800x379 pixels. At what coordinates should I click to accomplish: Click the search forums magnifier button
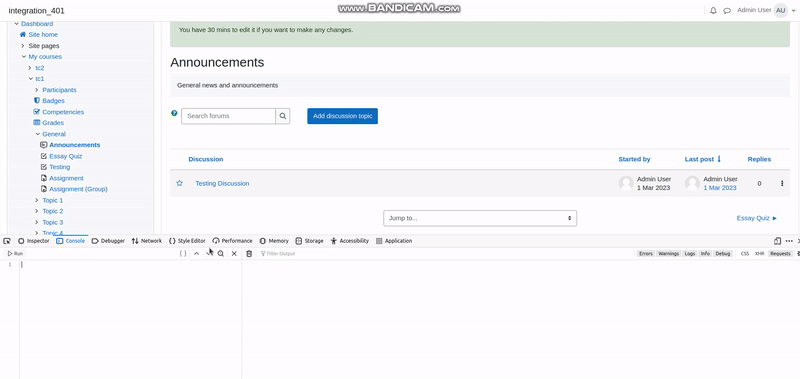click(283, 116)
